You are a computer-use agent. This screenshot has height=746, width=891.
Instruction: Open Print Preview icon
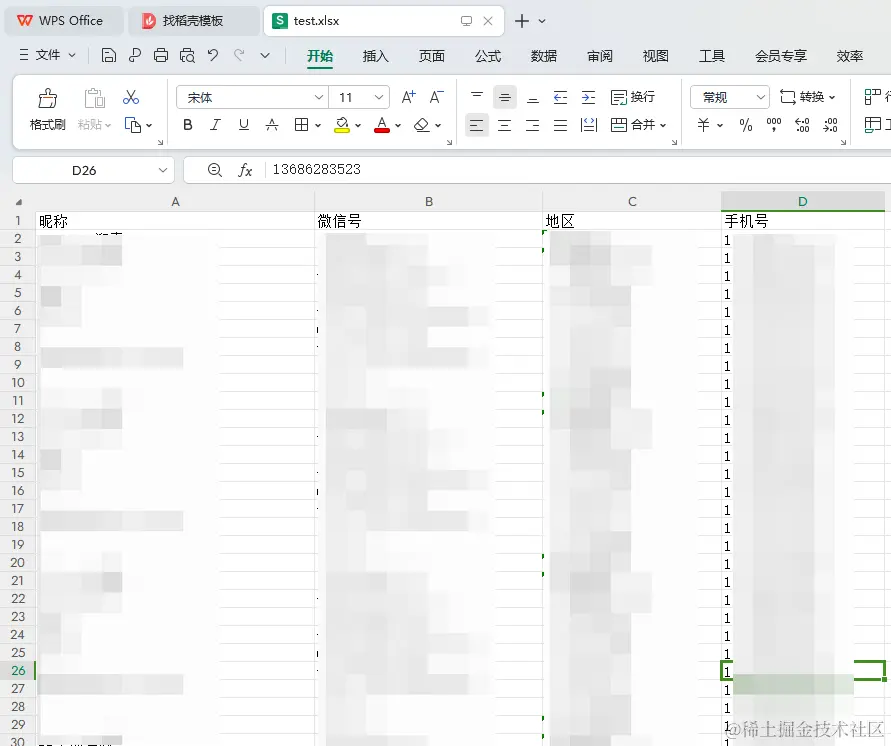pyautogui.click(x=187, y=55)
